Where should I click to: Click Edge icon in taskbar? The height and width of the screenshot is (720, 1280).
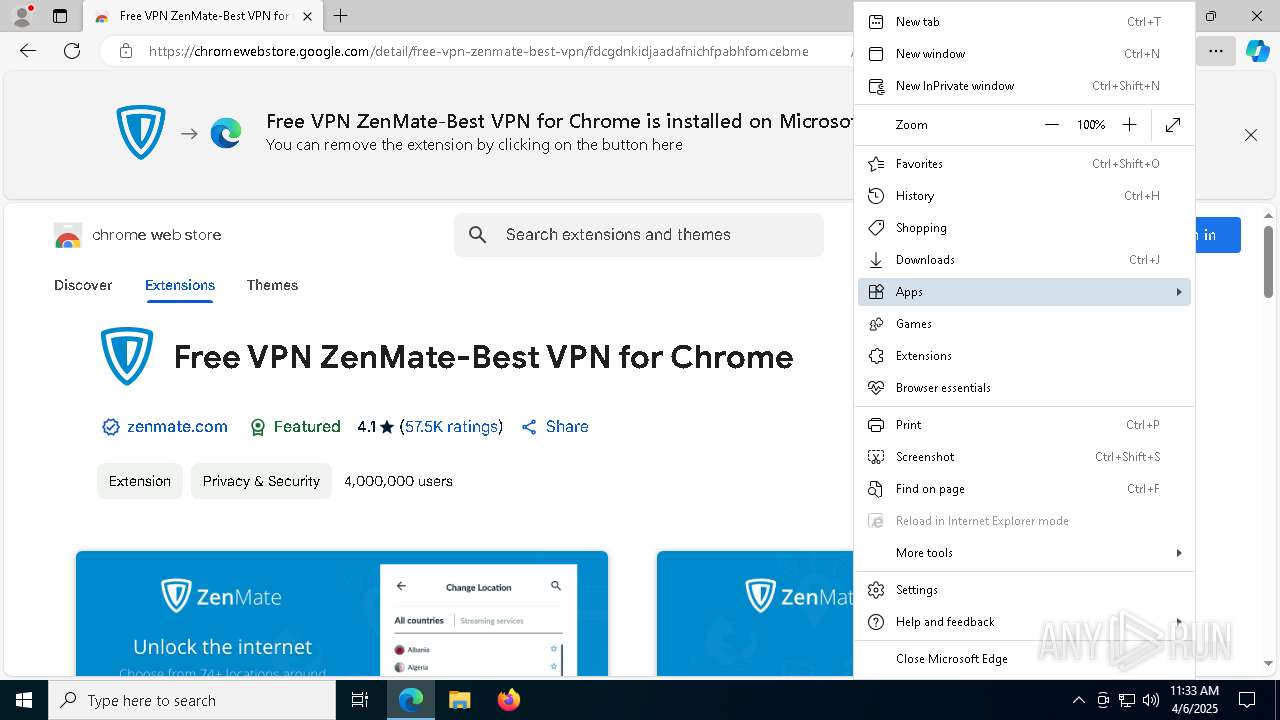pos(411,700)
